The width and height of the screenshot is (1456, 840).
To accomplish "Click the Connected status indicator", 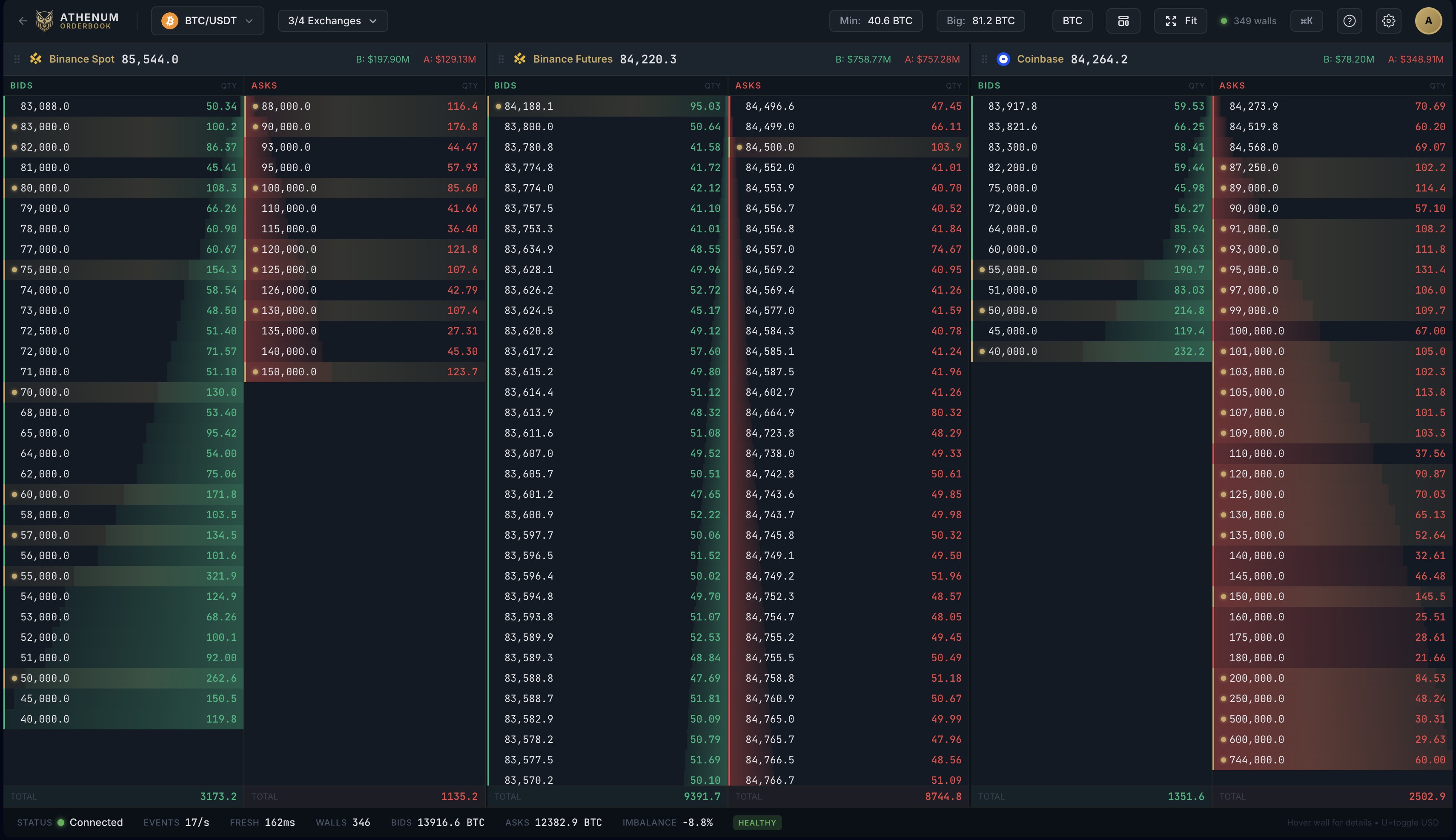I will tap(90, 823).
